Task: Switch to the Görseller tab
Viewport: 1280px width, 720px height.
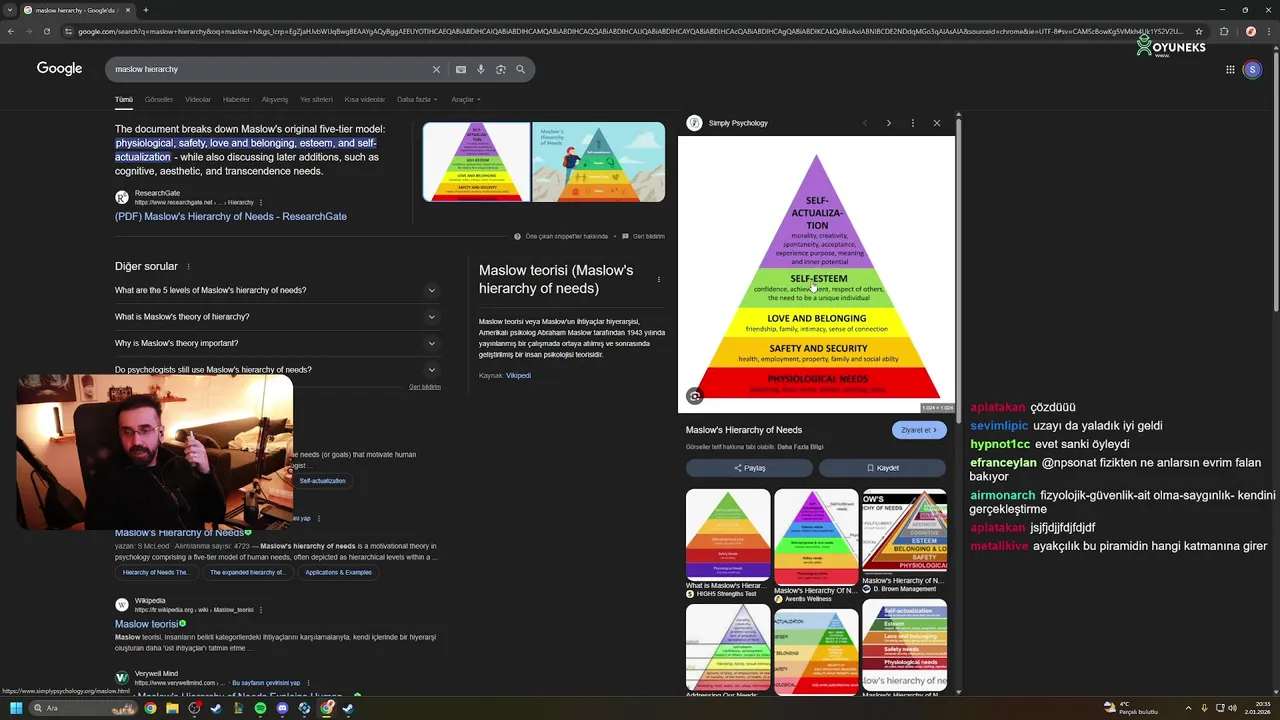Action: coord(159,100)
